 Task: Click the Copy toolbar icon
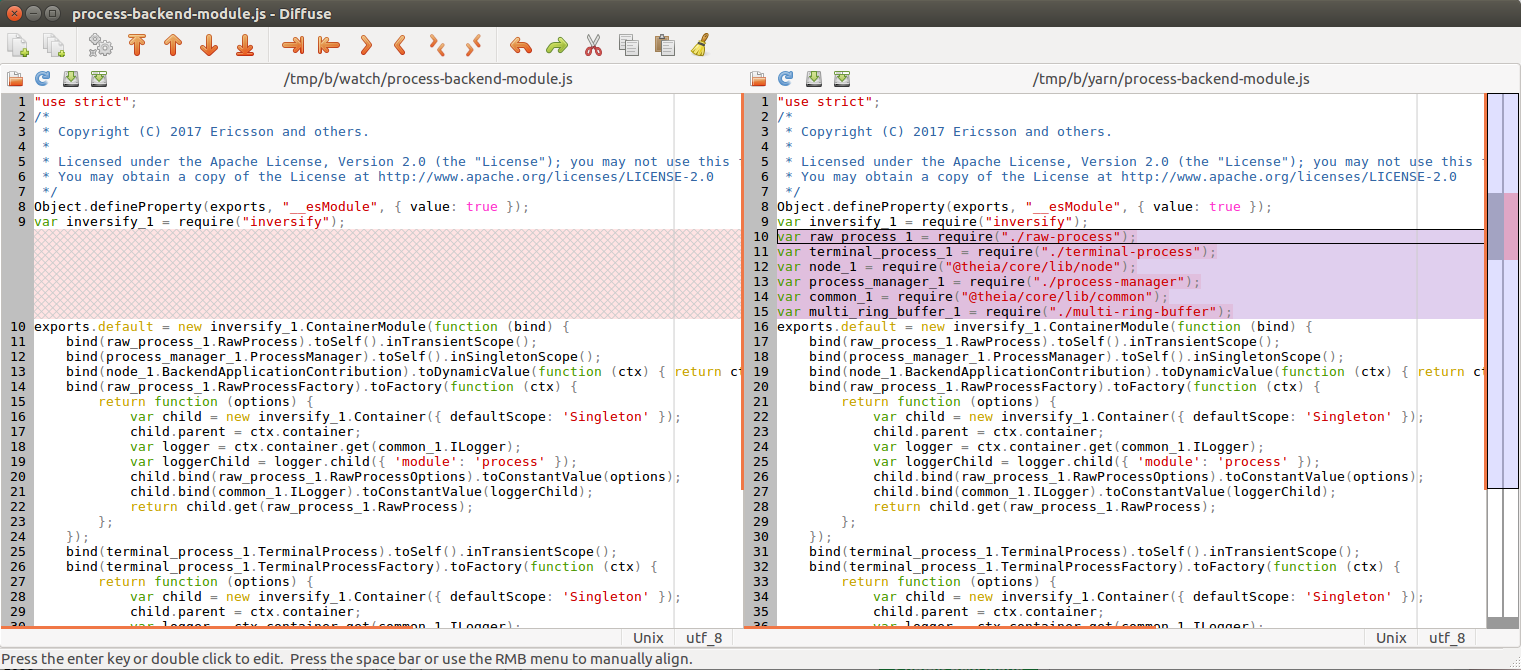(x=628, y=45)
